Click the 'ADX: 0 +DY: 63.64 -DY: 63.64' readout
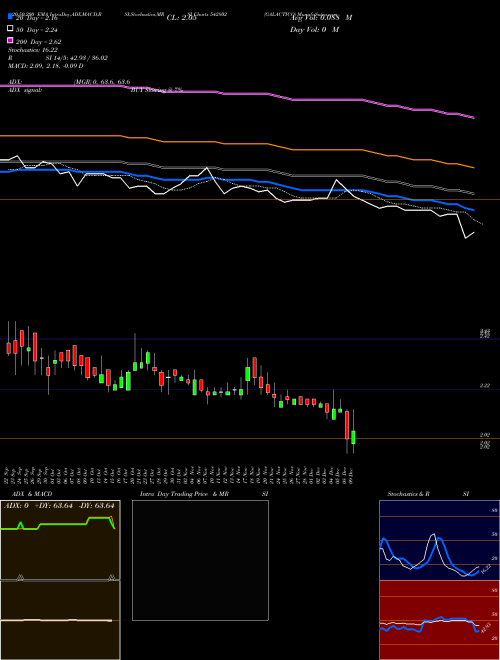This screenshot has height=660, width=500. 59,506
